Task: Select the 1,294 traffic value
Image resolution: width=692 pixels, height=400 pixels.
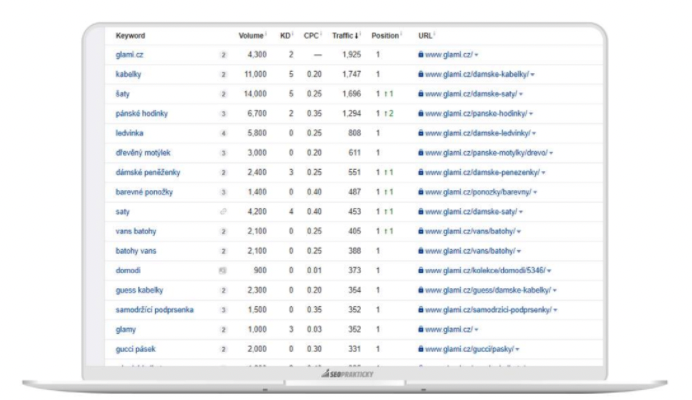Action: pyautogui.click(x=351, y=113)
